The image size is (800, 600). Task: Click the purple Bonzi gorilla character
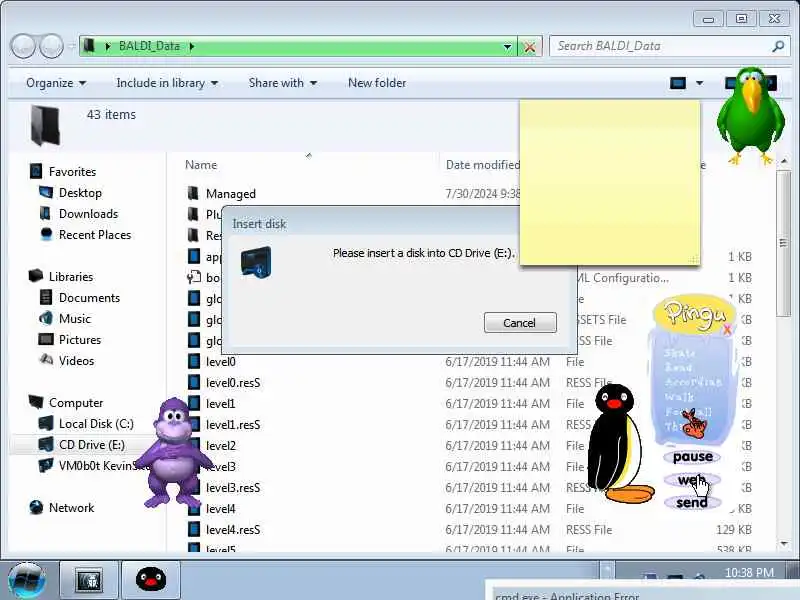174,454
